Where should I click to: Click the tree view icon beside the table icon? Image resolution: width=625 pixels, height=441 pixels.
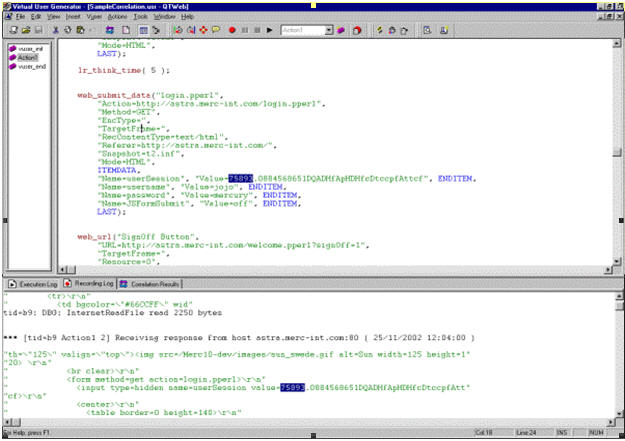pos(156,30)
